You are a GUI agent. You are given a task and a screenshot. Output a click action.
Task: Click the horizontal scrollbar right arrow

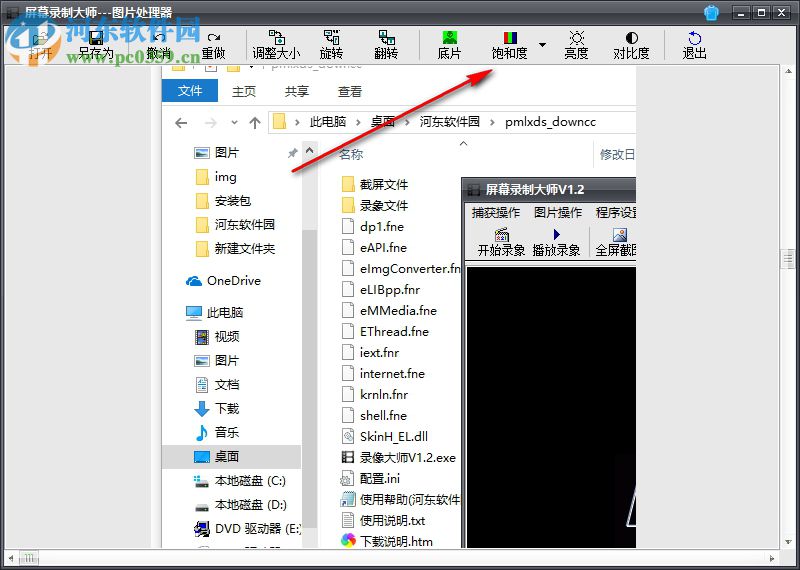(x=772, y=558)
